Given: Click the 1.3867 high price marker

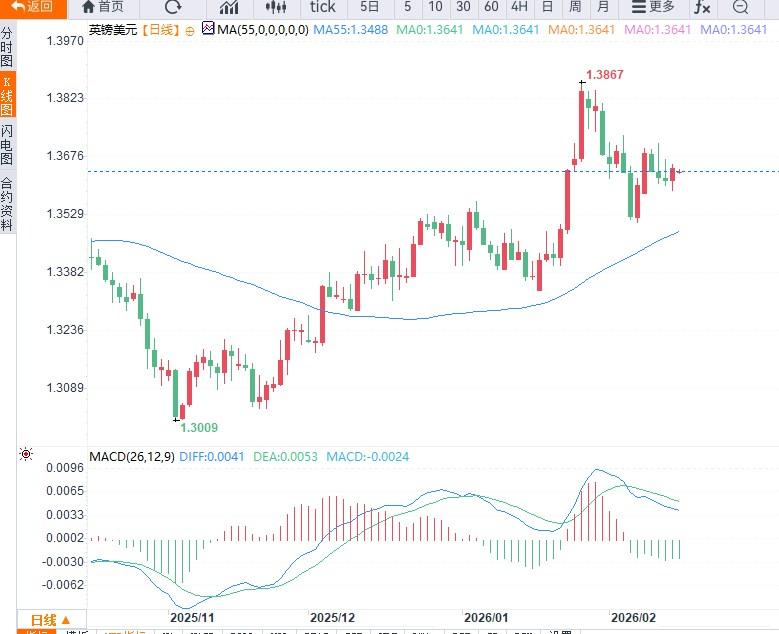Looking at the screenshot, I should pyautogui.click(x=605, y=75).
